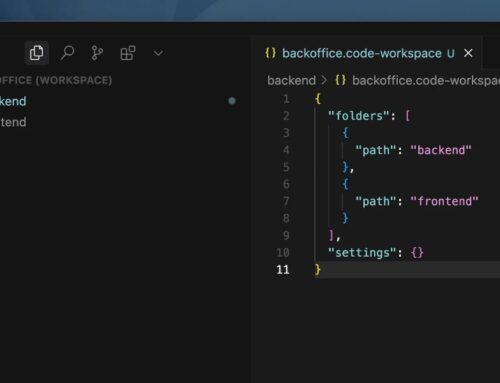Image resolution: width=500 pixels, height=383 pixels.
Task: Click the modified dot on backend folder
Action: tap(232, 101)
